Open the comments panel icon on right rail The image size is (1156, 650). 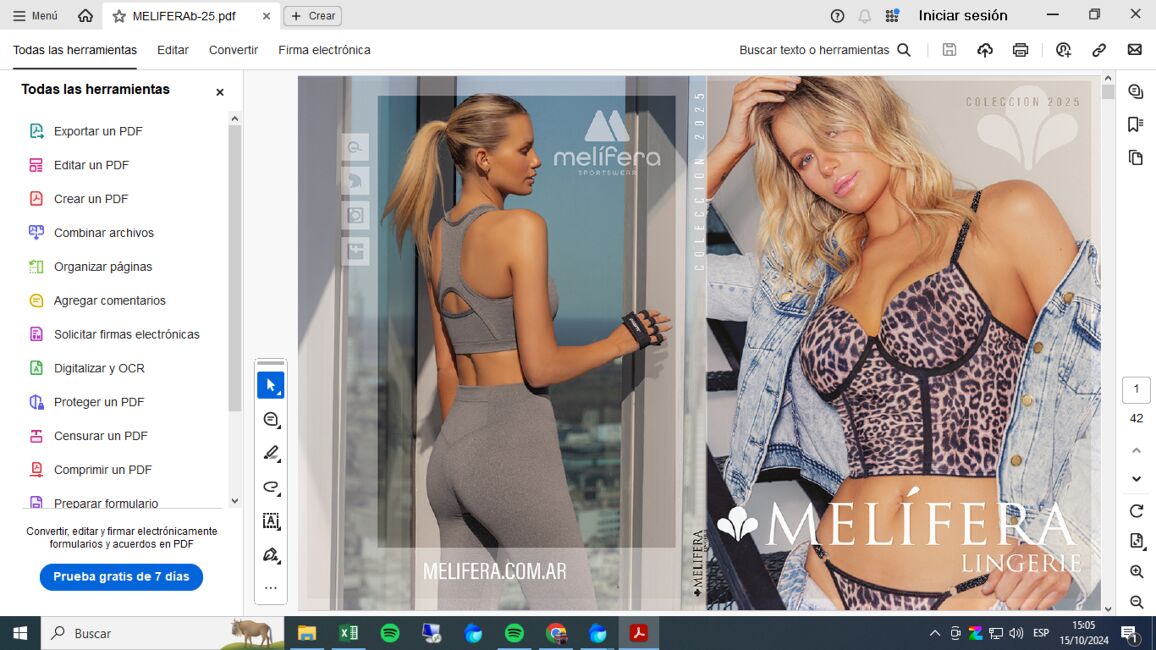pos(1135,91)
